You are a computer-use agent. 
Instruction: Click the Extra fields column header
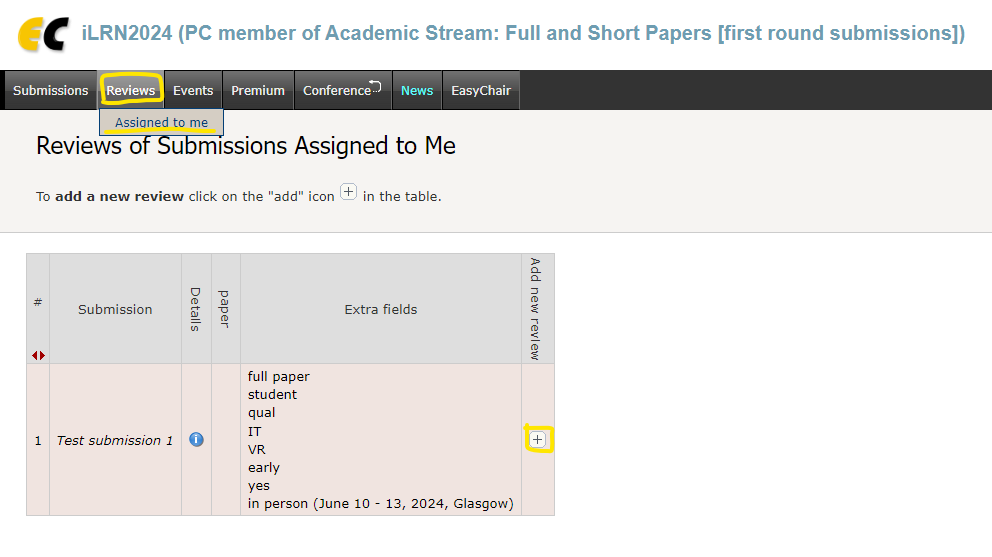click(381, 309)
